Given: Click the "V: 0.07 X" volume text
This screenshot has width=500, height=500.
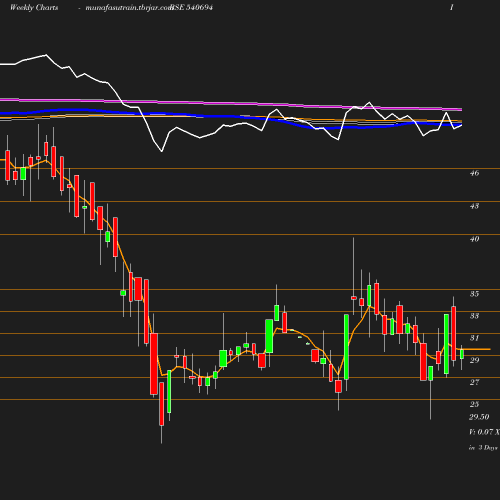Looking at the screenshot, I should [484, 432].
